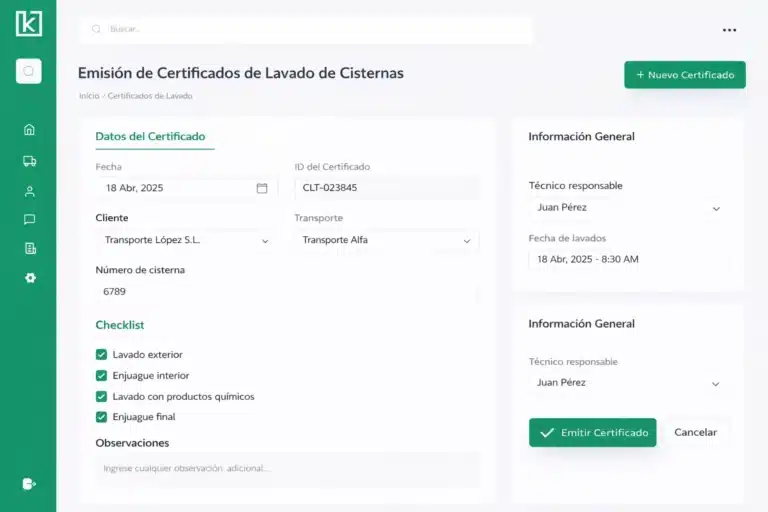Click the logout icon at sidebar bottom
This screenshot has height=512, width=768.
coord(29,484)
